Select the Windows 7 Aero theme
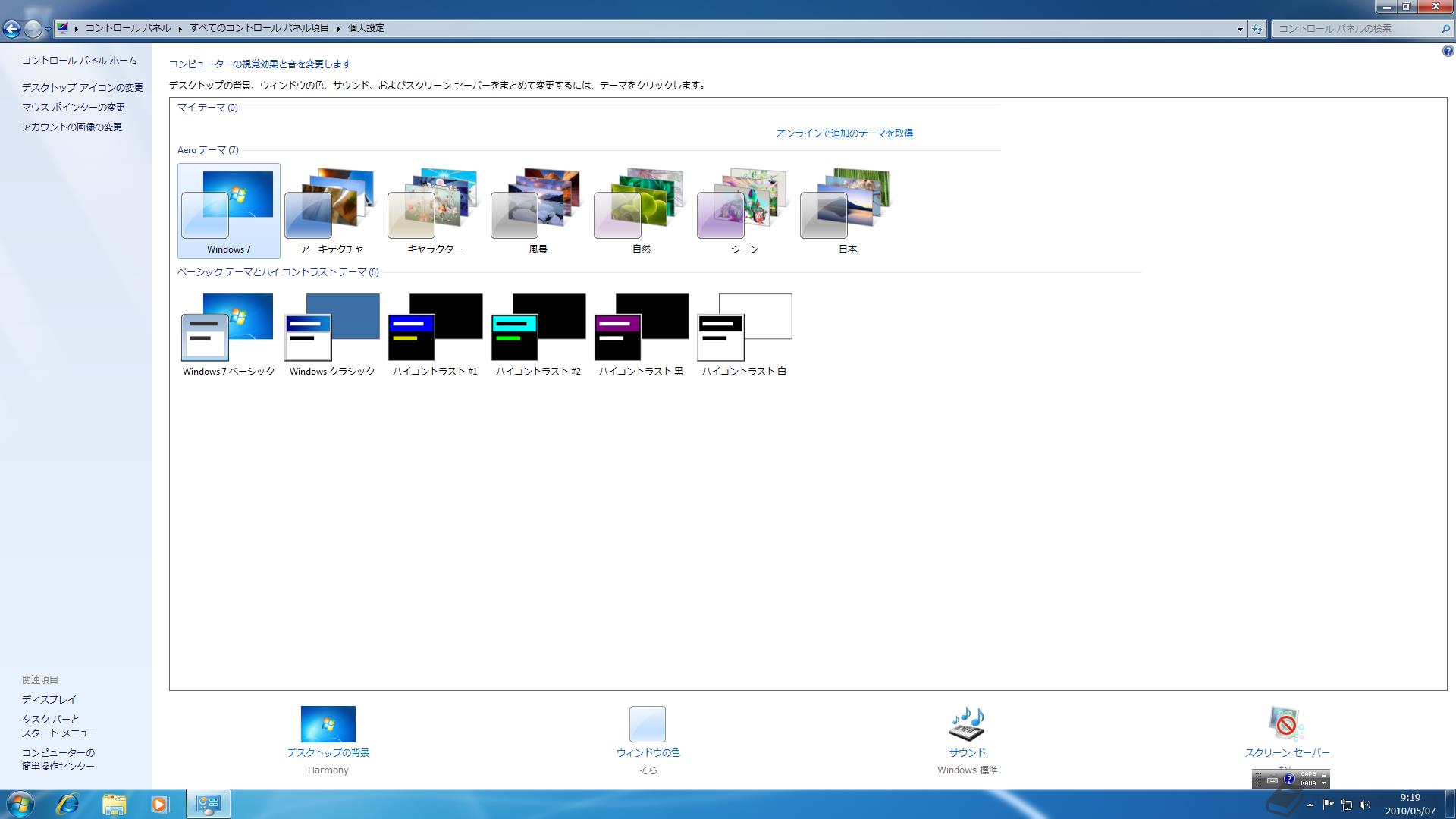 click(228, 211)
